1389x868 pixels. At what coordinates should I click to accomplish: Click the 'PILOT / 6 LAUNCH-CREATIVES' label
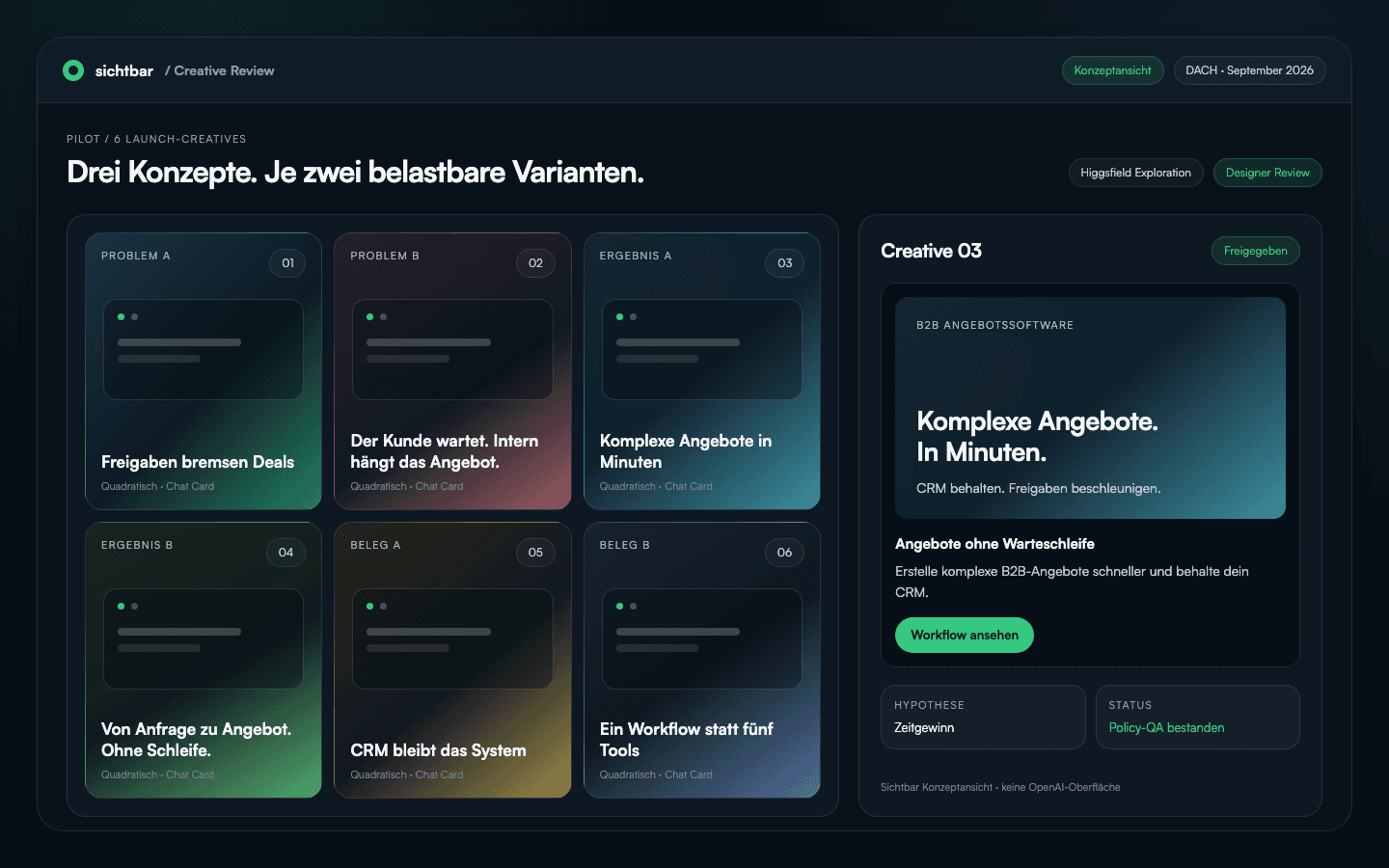tap(156, 139)
